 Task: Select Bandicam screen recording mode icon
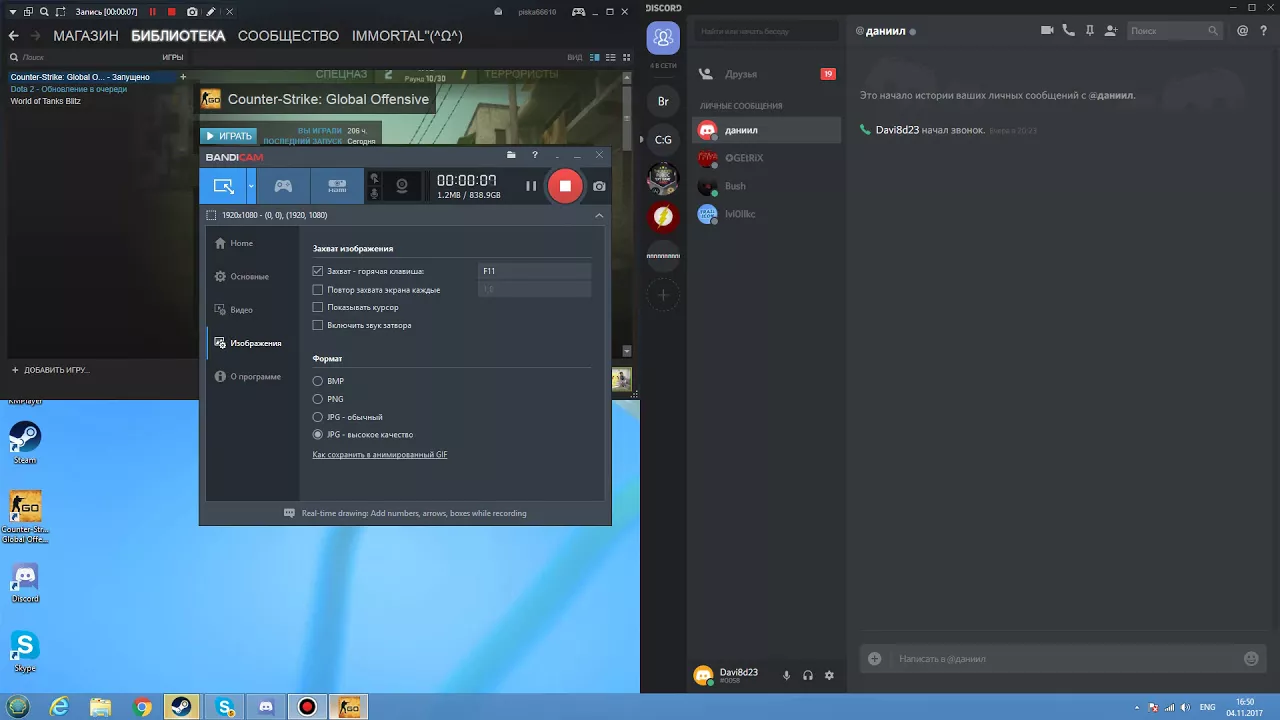pyautogui.click(x=223, y=186)
